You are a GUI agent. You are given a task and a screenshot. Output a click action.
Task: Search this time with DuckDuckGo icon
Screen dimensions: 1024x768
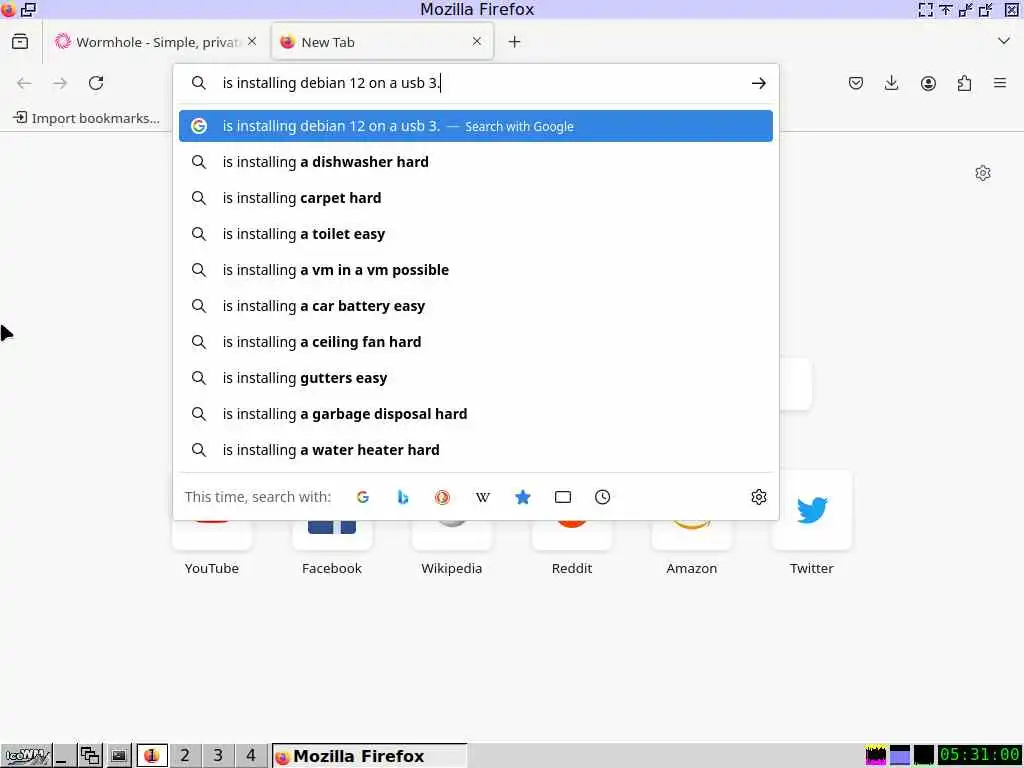click(443, 497)
